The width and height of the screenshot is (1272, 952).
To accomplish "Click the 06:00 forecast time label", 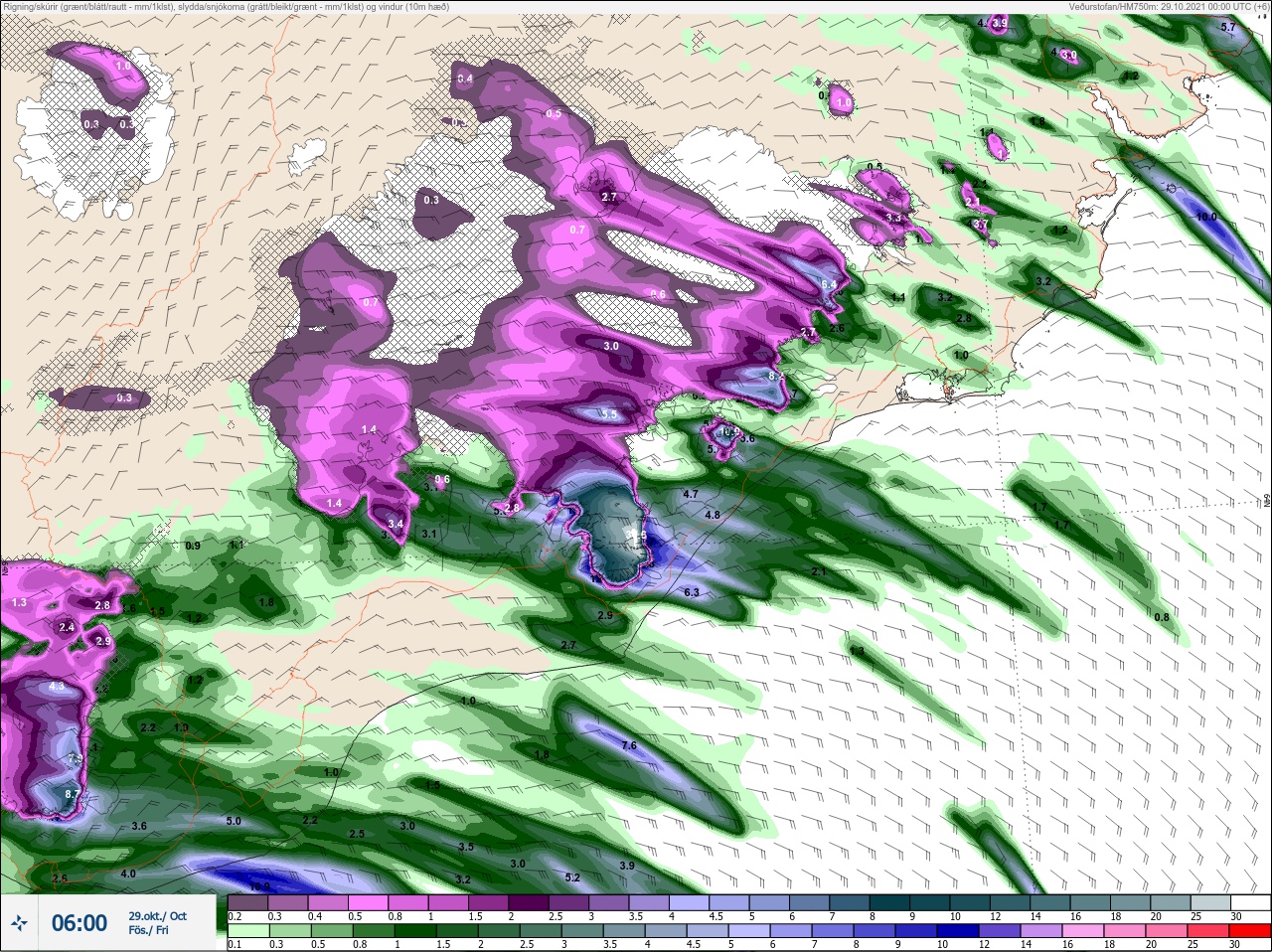I will pos(79,923).
